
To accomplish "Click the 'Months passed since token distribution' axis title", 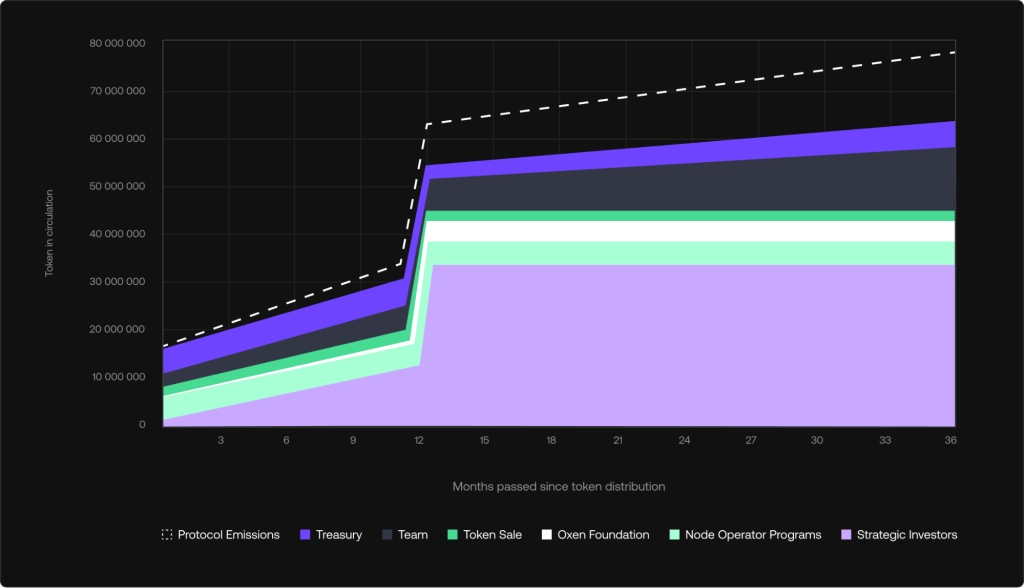I will coord(559,487).
